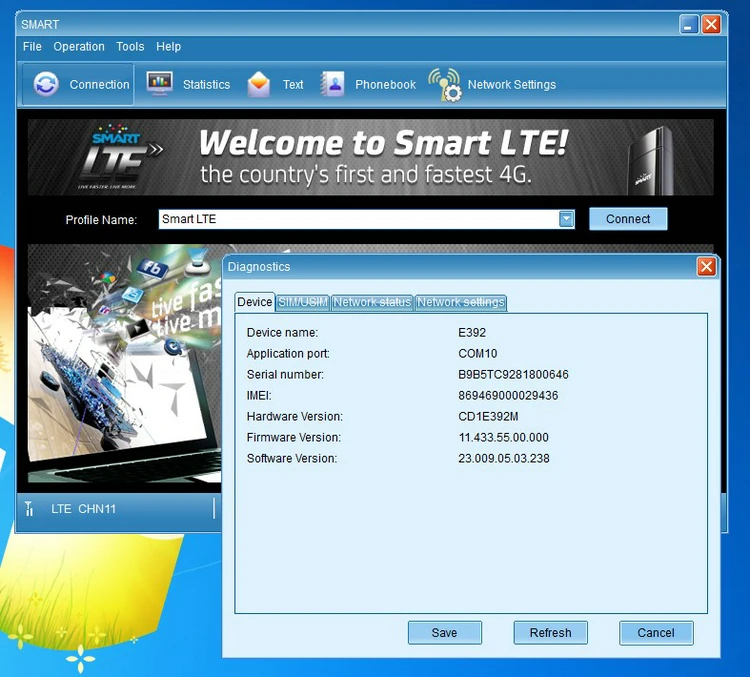The width and height of the screenshot is (750, 677).
Task: Open the Connection icon in toolbar
Action: [46, 84]
